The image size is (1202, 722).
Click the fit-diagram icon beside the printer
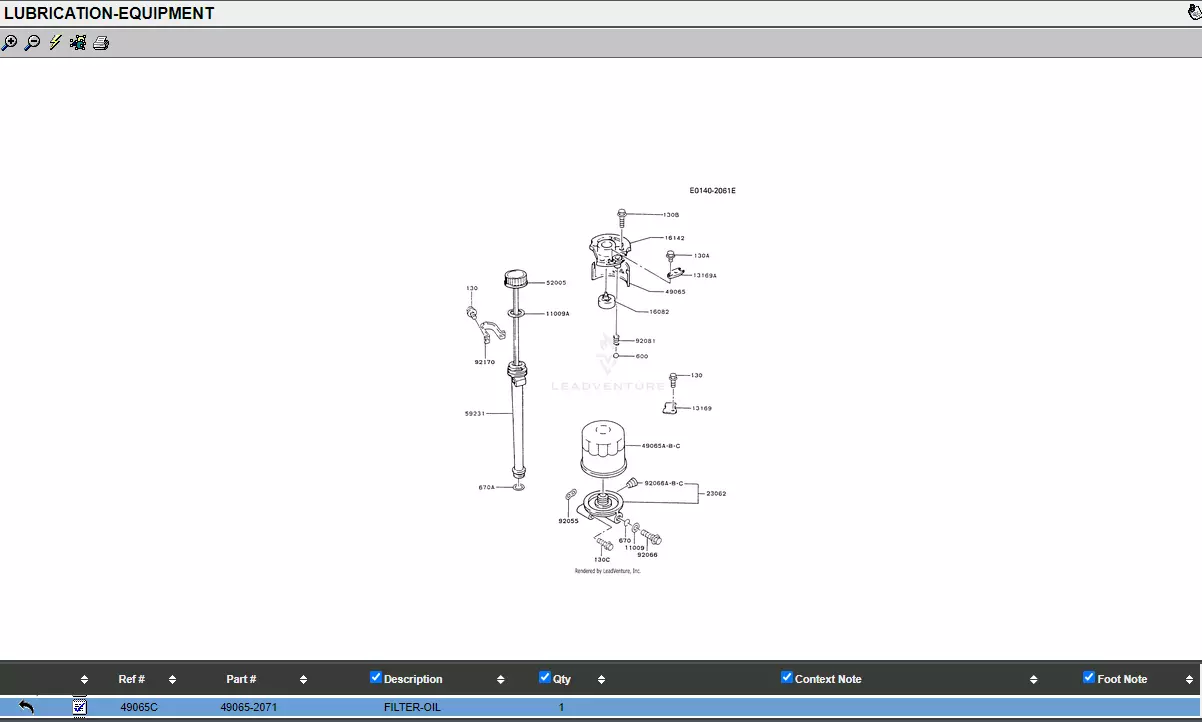(78, 43)
